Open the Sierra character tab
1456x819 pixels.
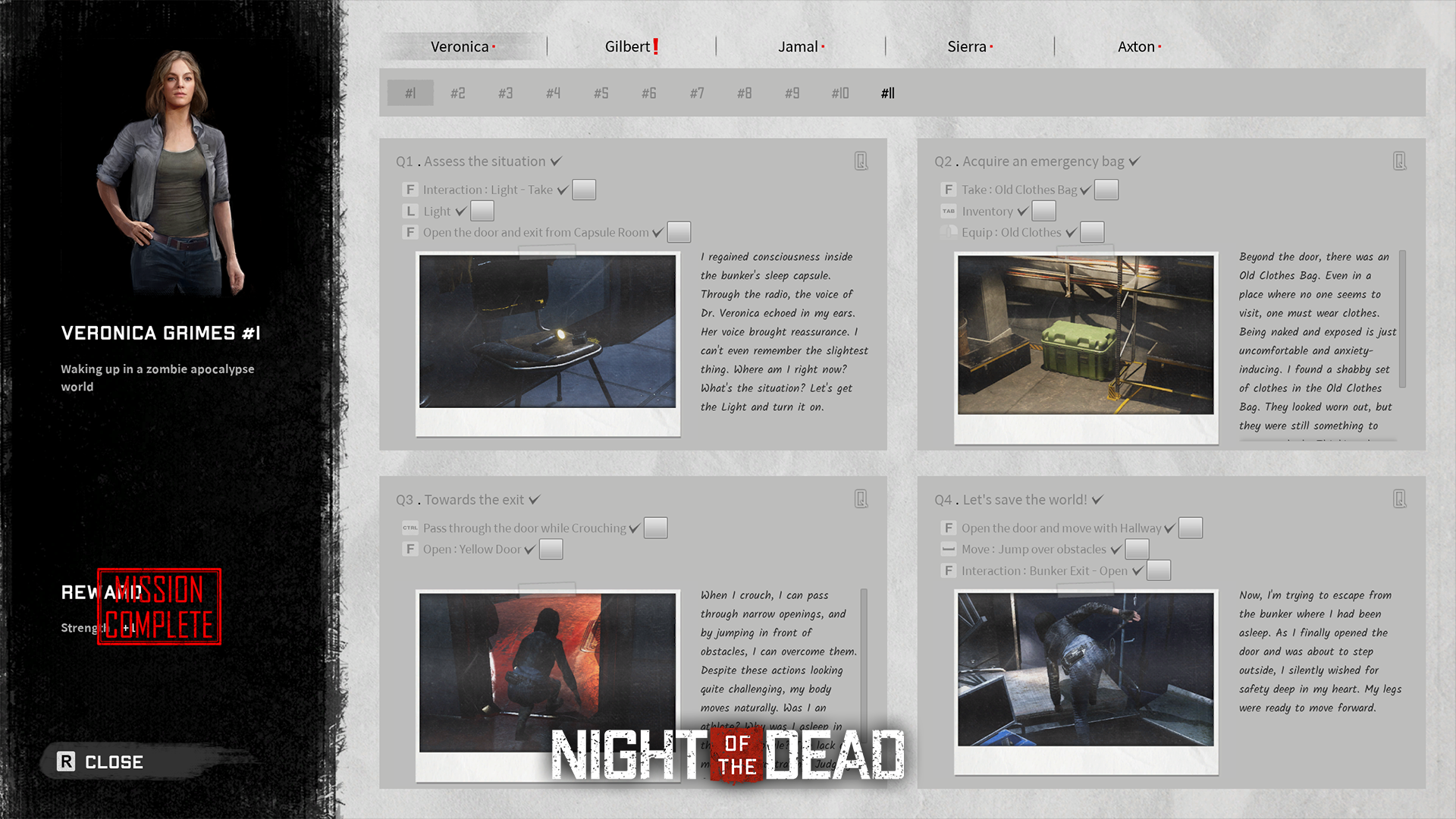pyautogui.click(x=970, y=46)
